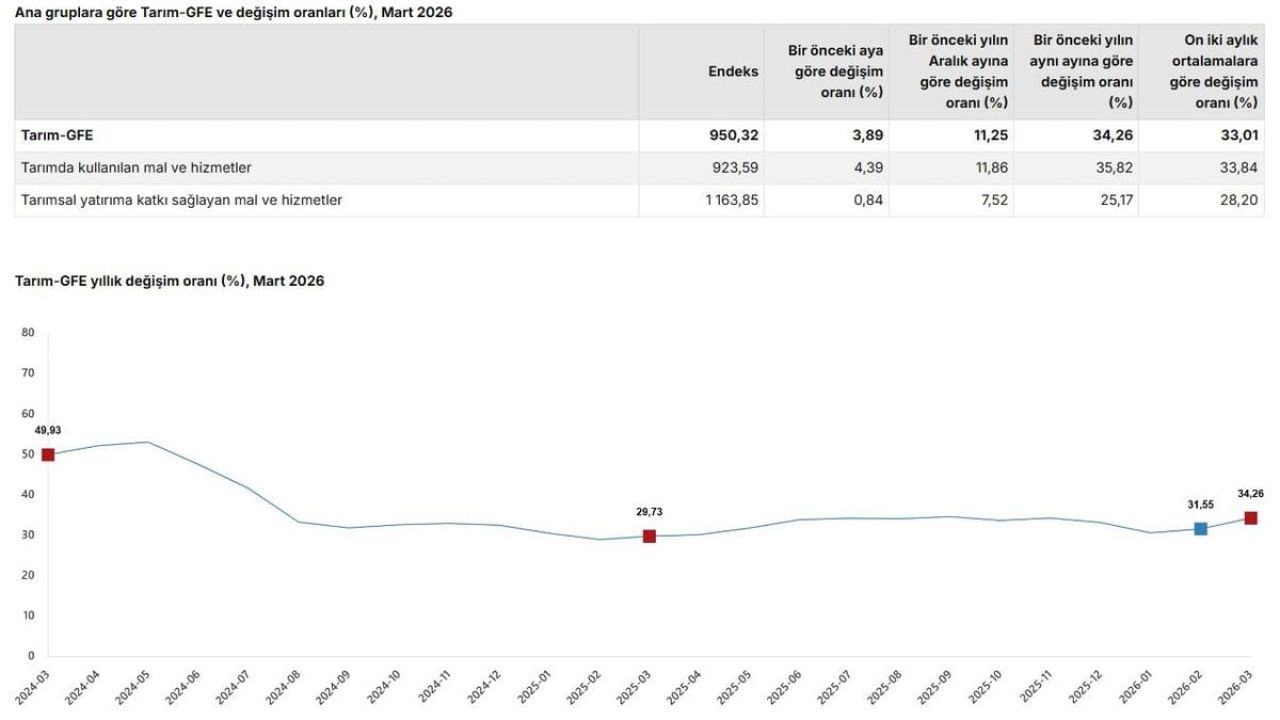Click the red 34,26 marker at 2026-03
Viewport: 1280px width, 720px height.
click(1250, 517)
